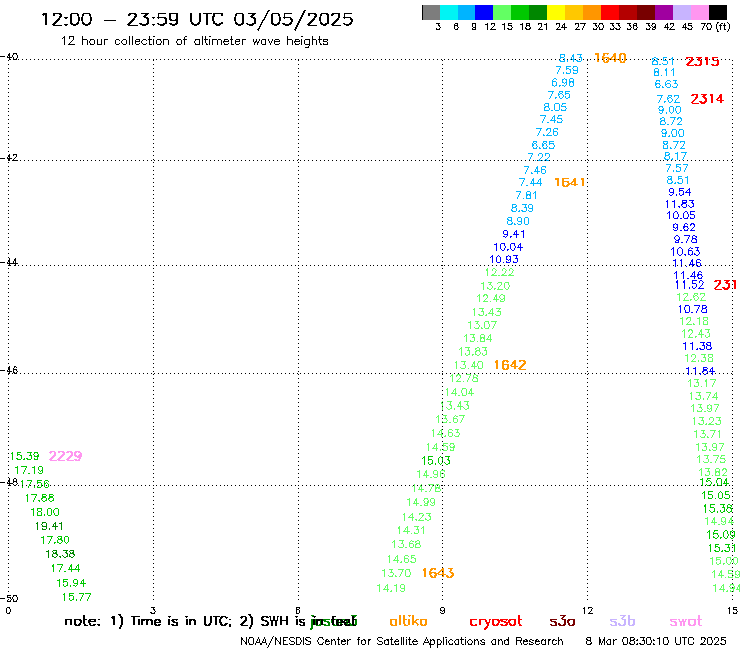Select the pink swatch in the color scale

(x=699, y=12)
